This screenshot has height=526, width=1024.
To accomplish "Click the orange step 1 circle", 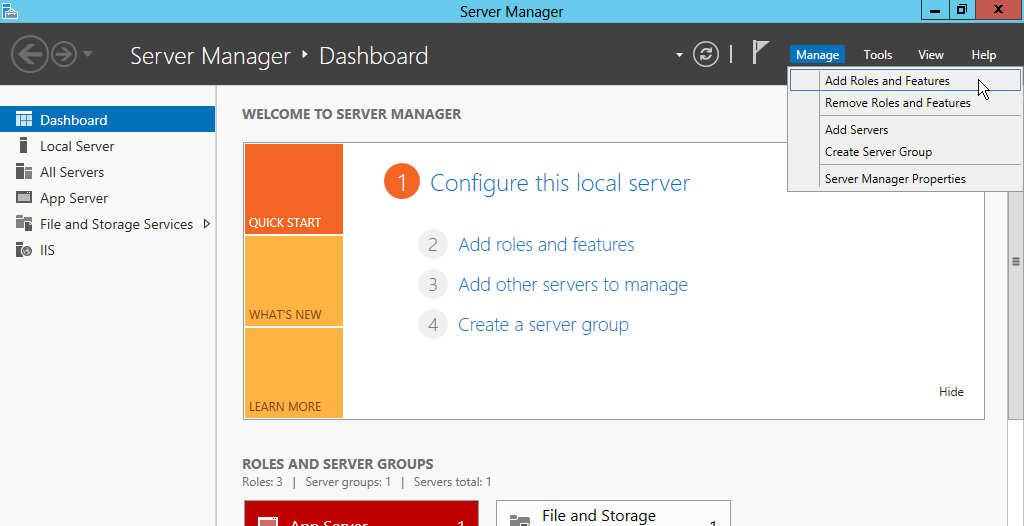I will (402, 182).
